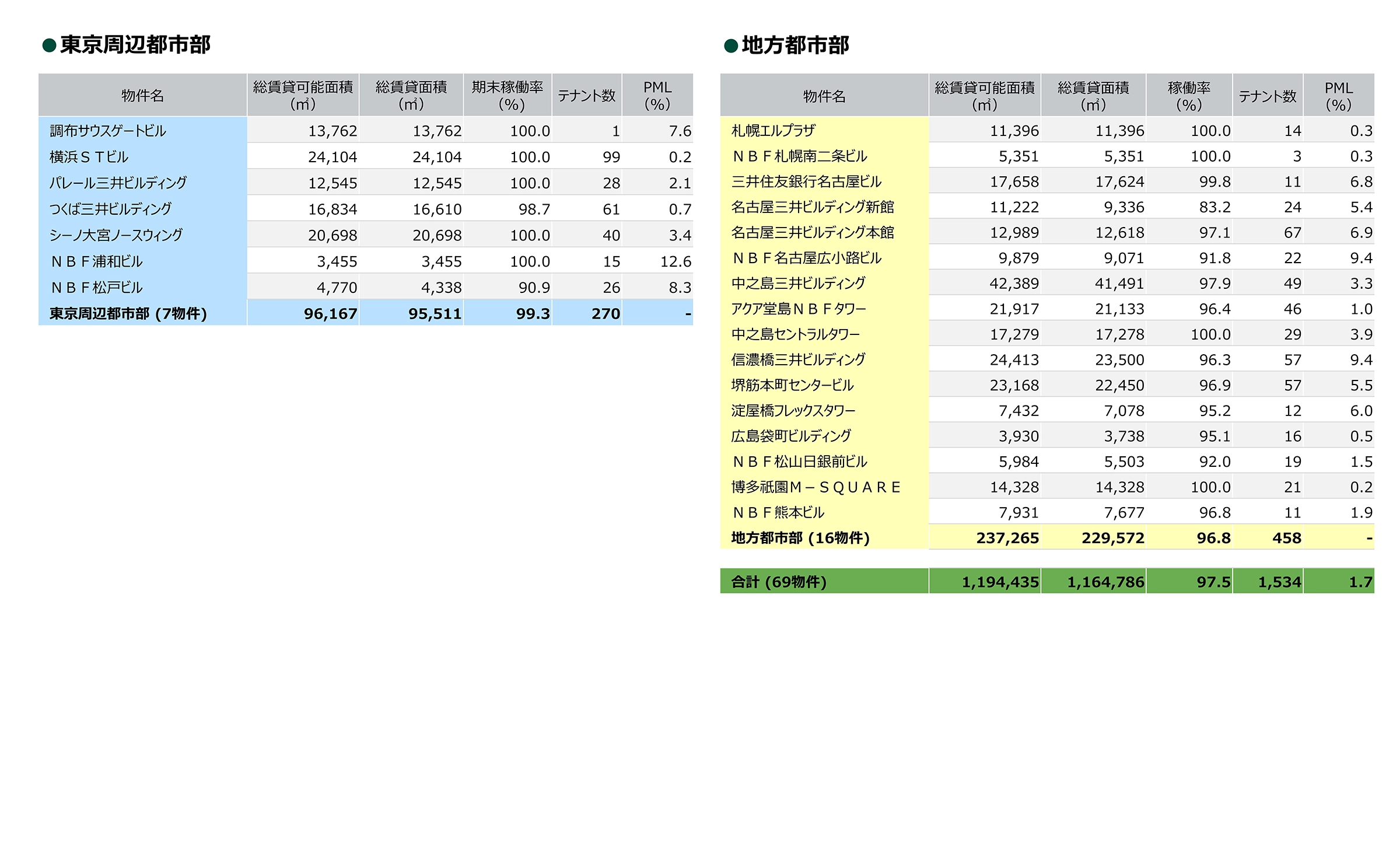Select the 横浜ＳＴビル property name
The width and height of the screenshot is (1400, 842).
pos(89,157)
